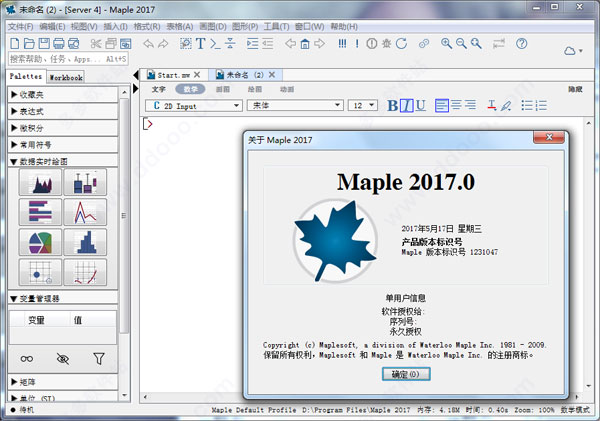Create a new document with the toolbar icon
This screenshot has width=600, height=421.
(x=15, y=43)
